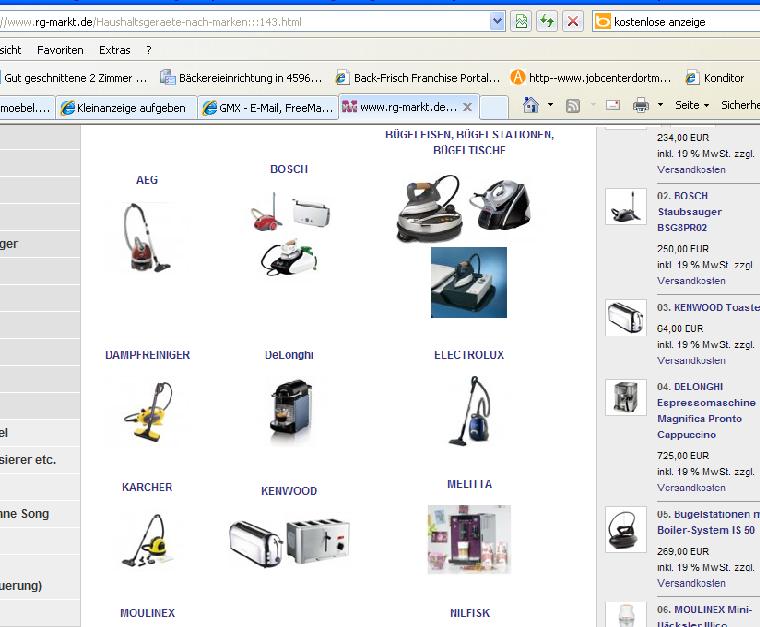The height and width of the screenshot is (627, 760).
Task: Click the Refresh page icon
Action: coord(547,21)
